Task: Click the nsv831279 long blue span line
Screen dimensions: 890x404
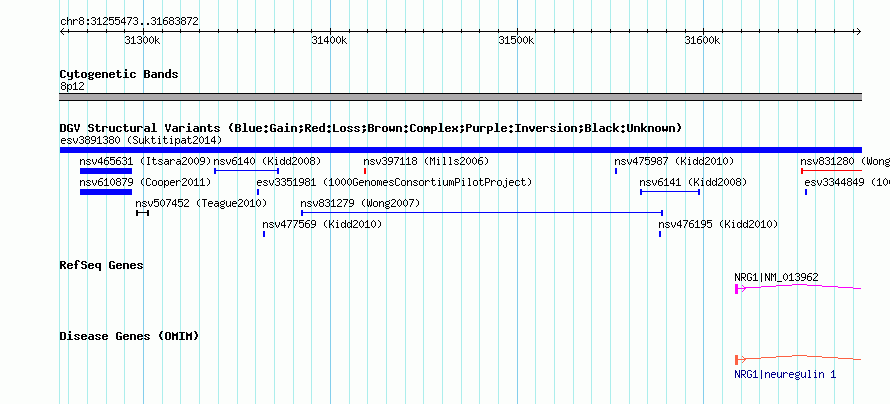Action: 482,213
